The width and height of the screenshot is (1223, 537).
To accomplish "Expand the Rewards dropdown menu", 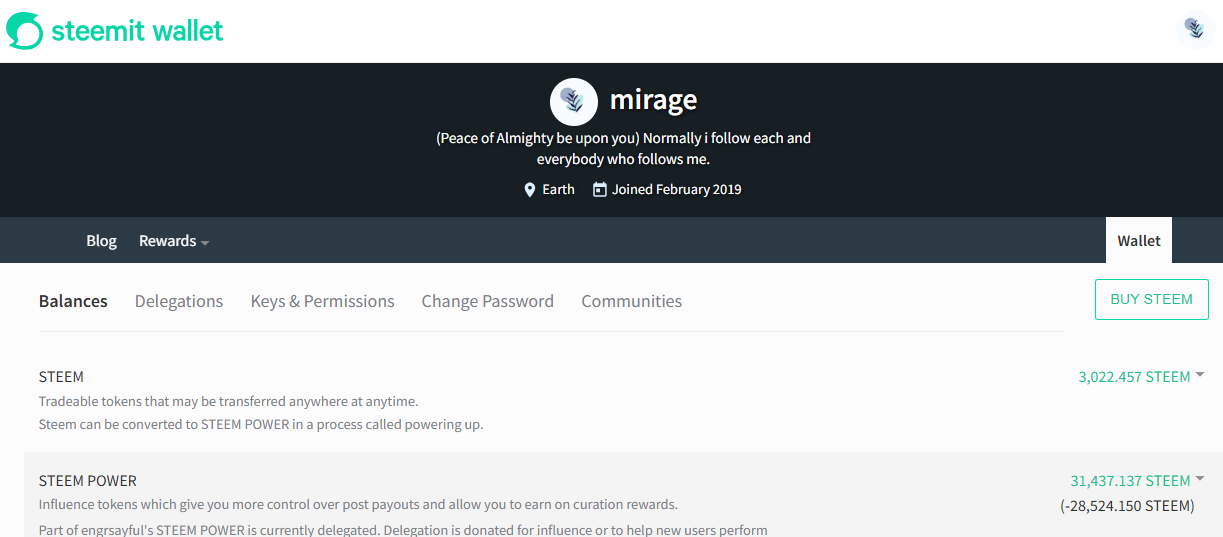I will point(174,241).
